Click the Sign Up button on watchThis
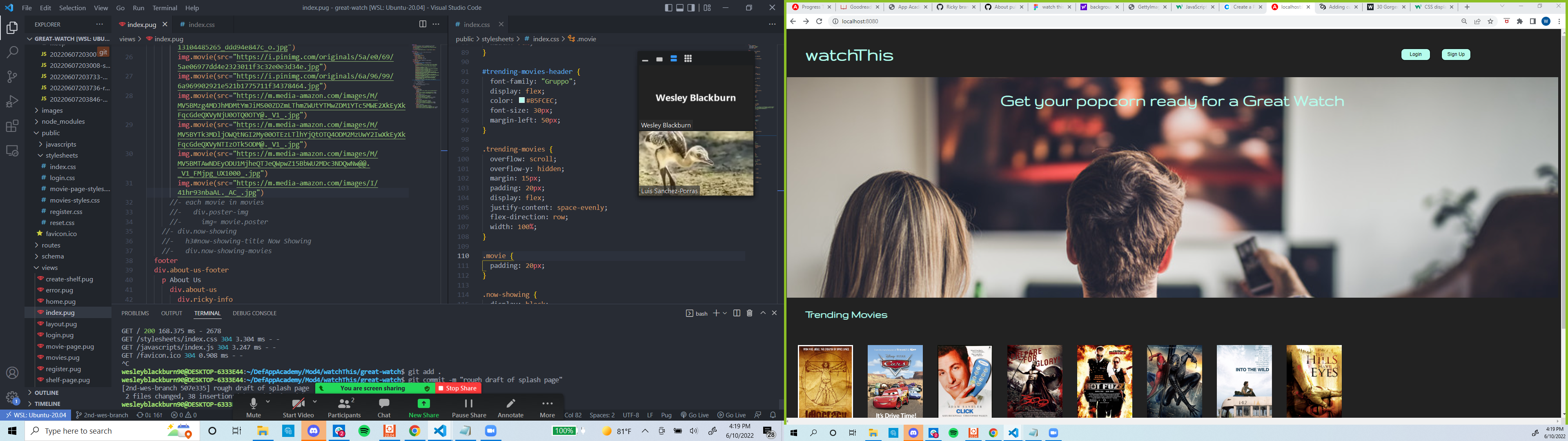The width and height of the screenshot is (1568, 441). tap(1456, 54)
